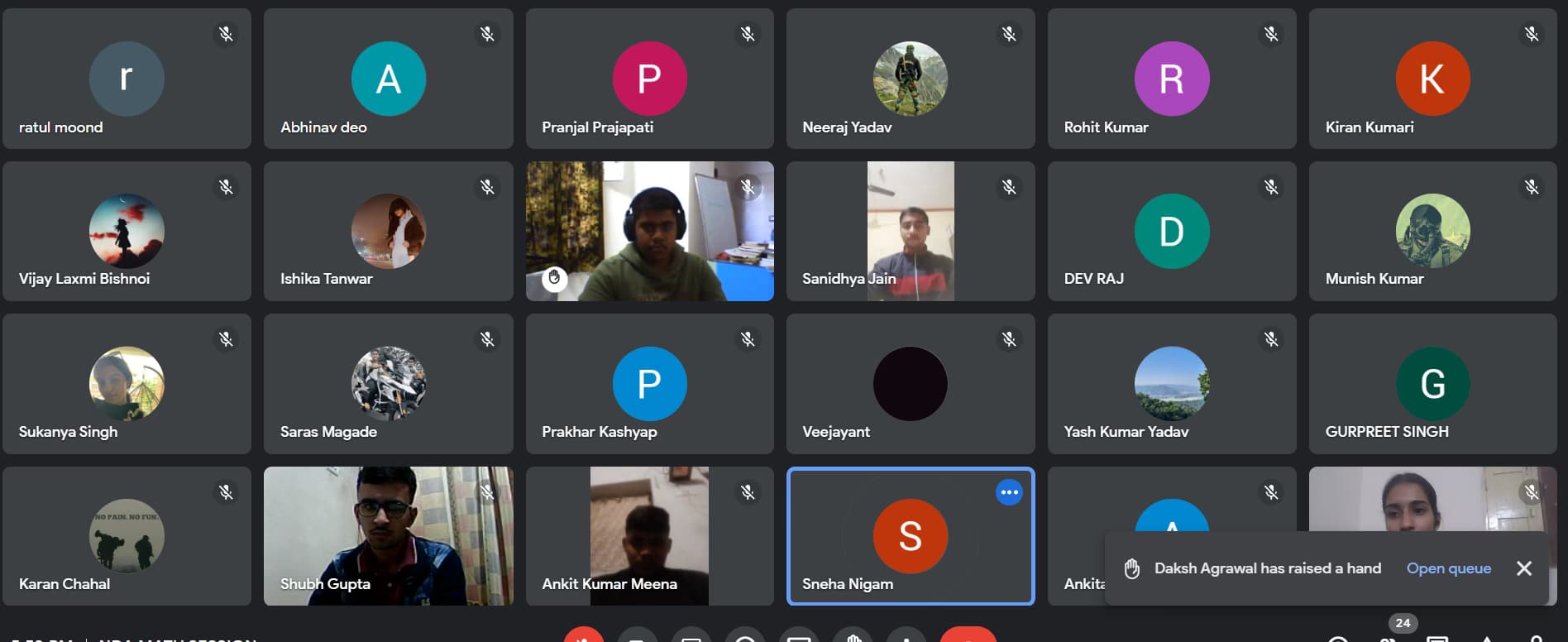This screenshot has height=642, width=1568.
Task: Click Pranjal Prajapati's pink avatar
Action: coord(649,79)
